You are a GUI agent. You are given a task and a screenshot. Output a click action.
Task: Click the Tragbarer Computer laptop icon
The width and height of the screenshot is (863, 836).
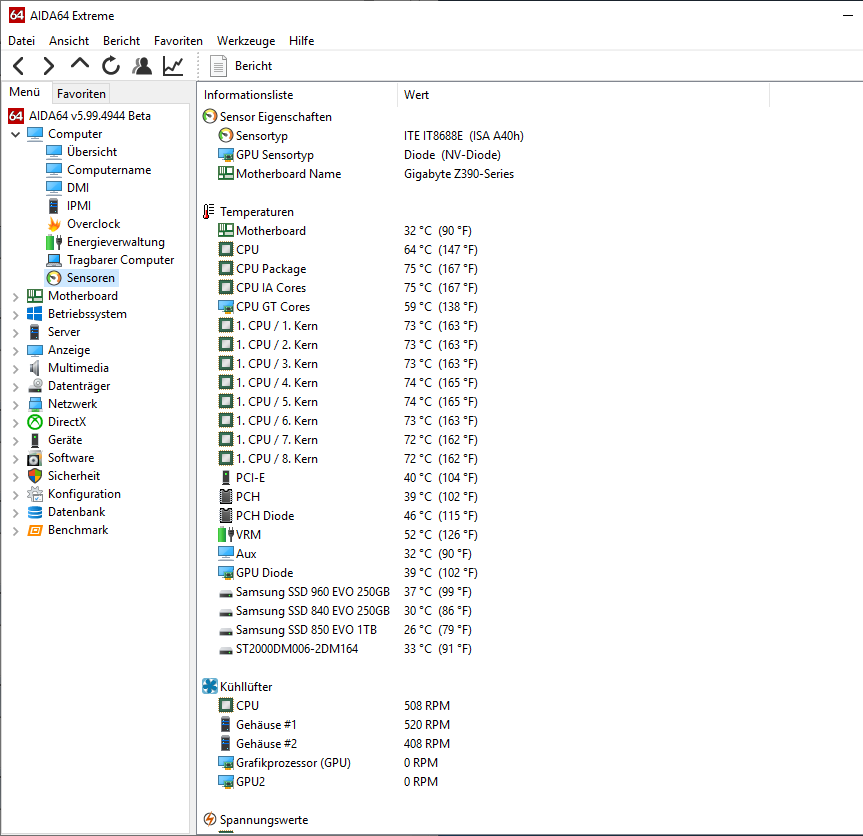54,260
